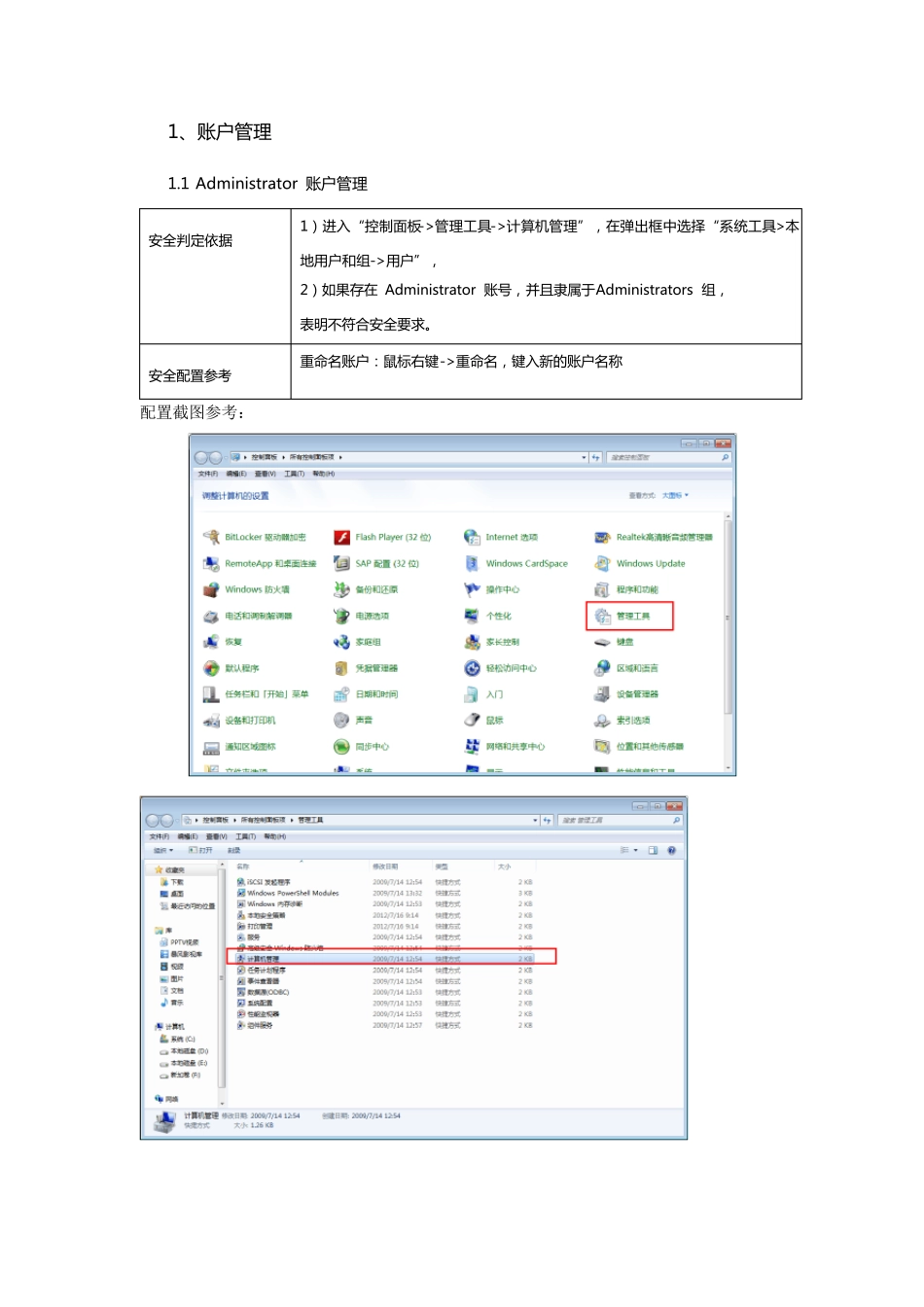Open 电话和调制解调器 item
This screenshot has width=924, height=1307.
tap(248, 616)
